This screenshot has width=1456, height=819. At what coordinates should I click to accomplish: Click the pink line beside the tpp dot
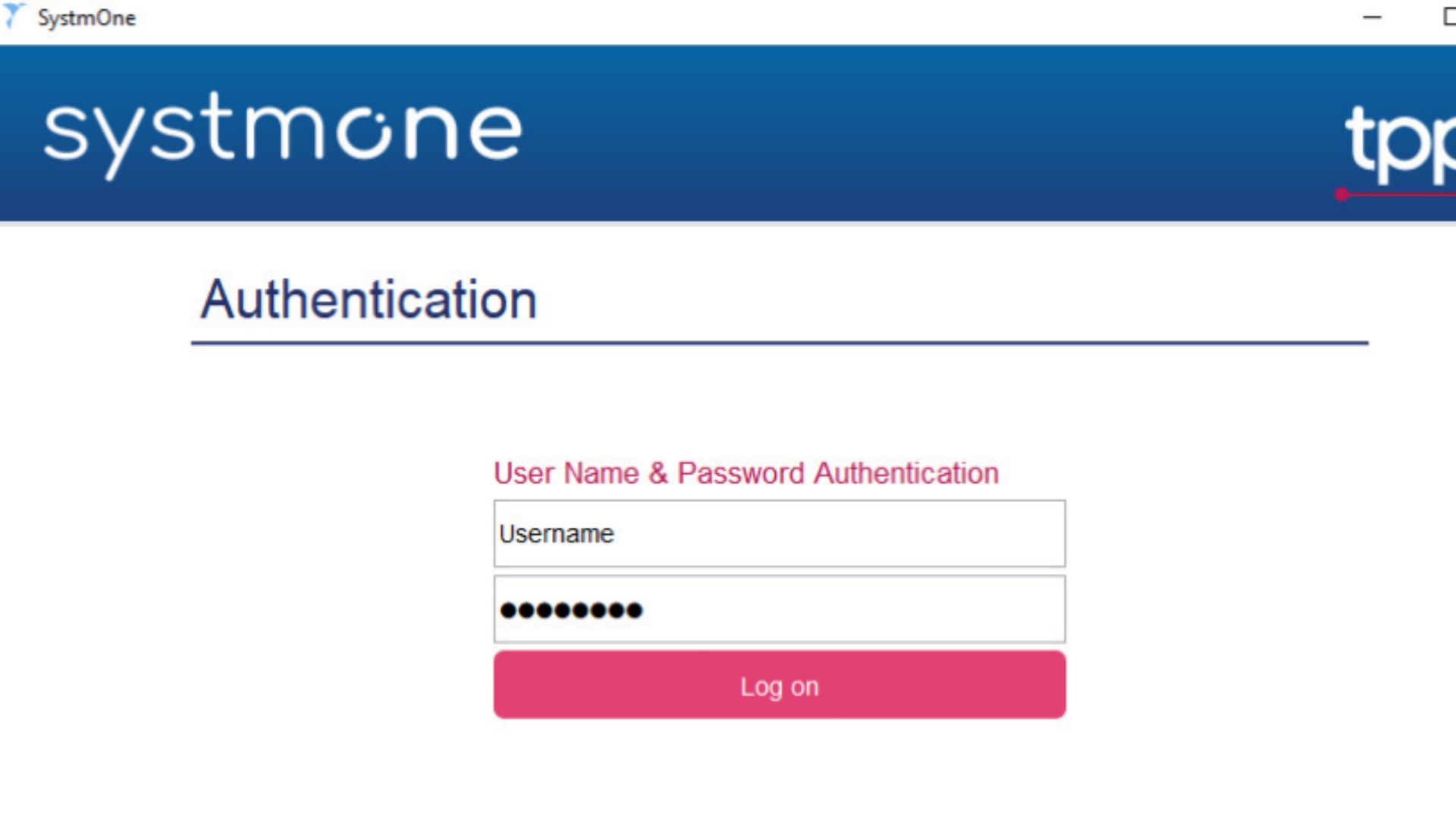pos(1403,195)
